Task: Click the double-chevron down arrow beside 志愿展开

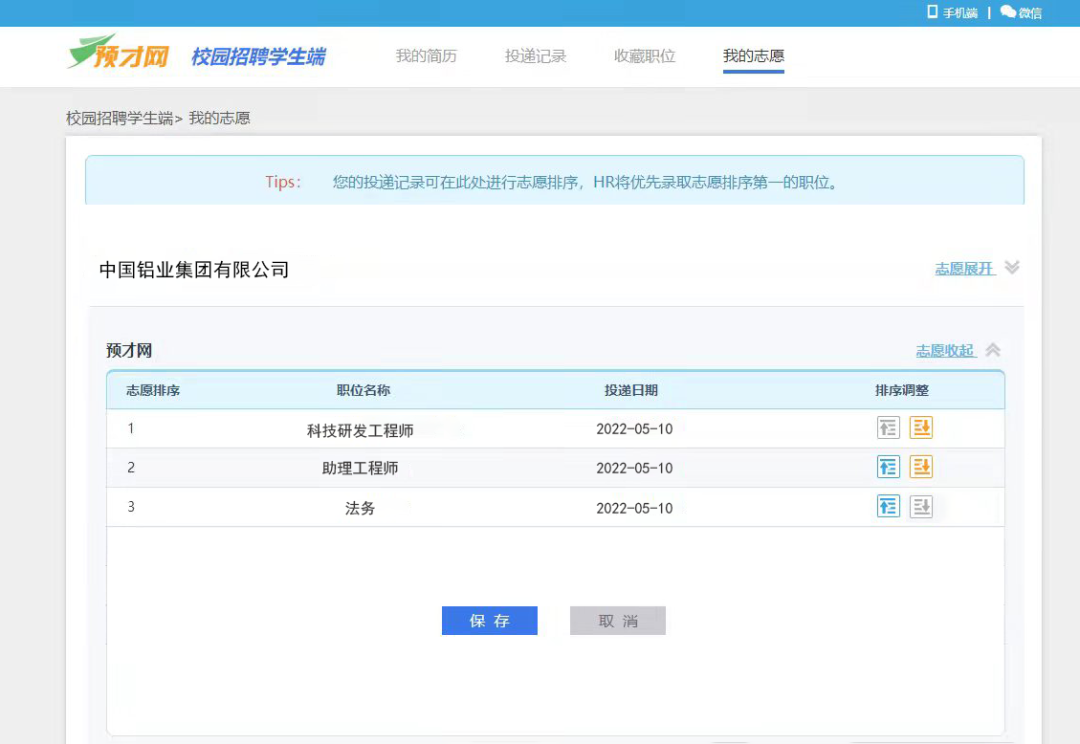Action: 1011,267
